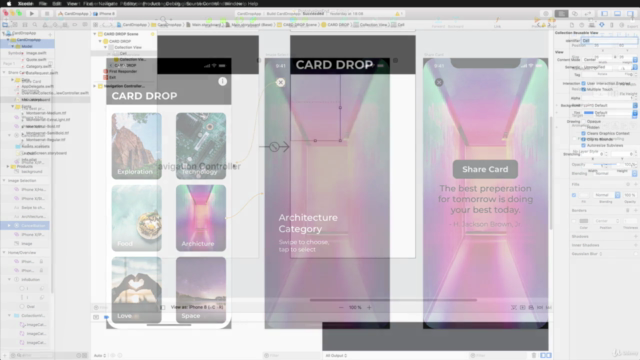
Task: Click the All Output selector
Action: [336, 356]
